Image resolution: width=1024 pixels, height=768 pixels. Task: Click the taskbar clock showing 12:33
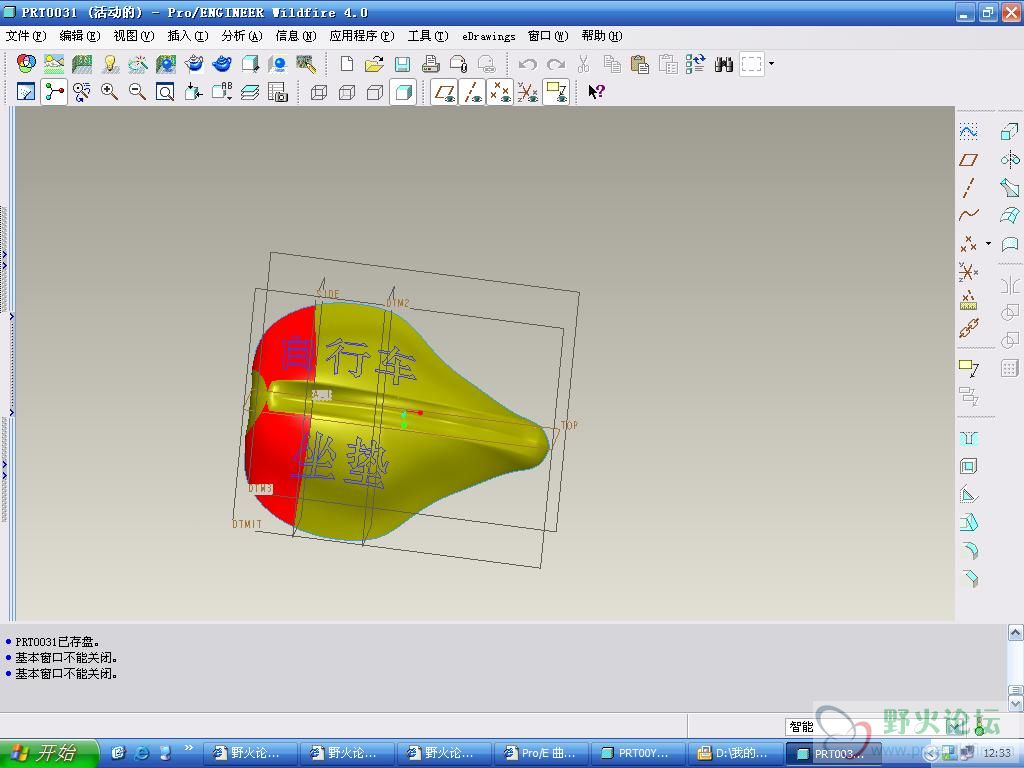pyautogui.click(x=997, y=753)
